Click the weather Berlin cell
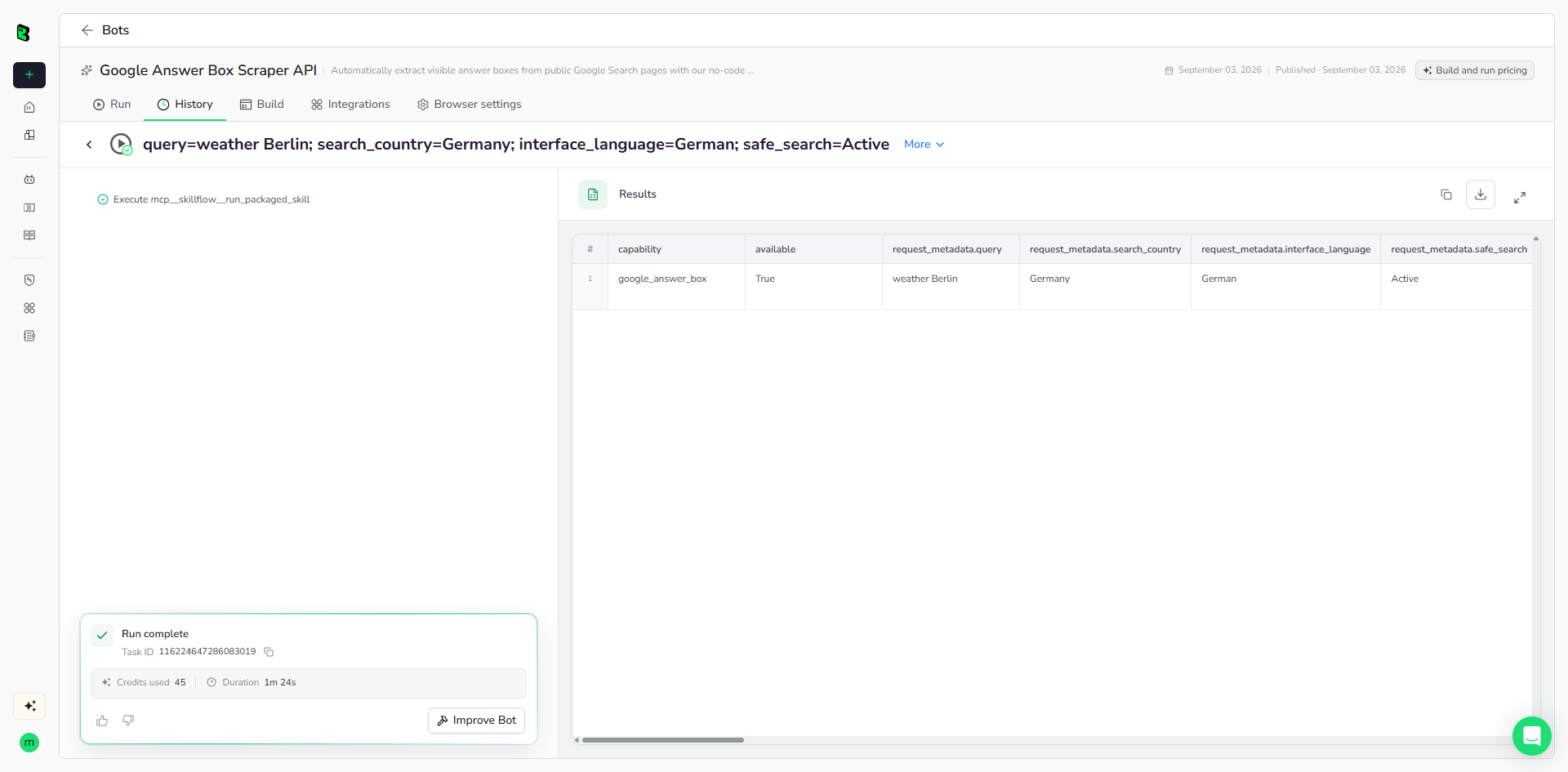The height and width of the screenshot is (772, 1568). (951, 287)
